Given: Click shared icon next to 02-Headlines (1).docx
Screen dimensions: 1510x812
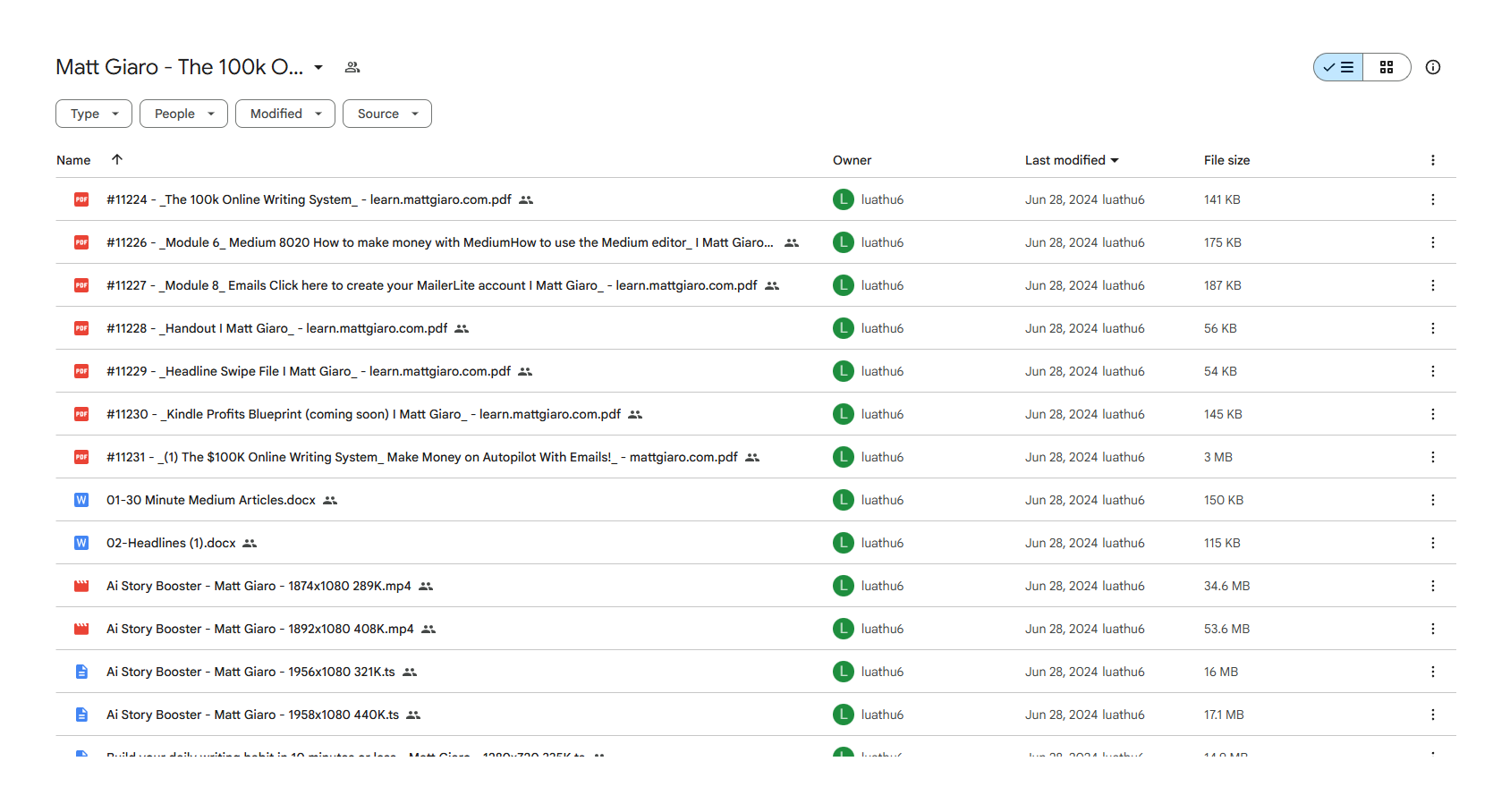Looking at the screenshot, I should [x=250, y=543].
